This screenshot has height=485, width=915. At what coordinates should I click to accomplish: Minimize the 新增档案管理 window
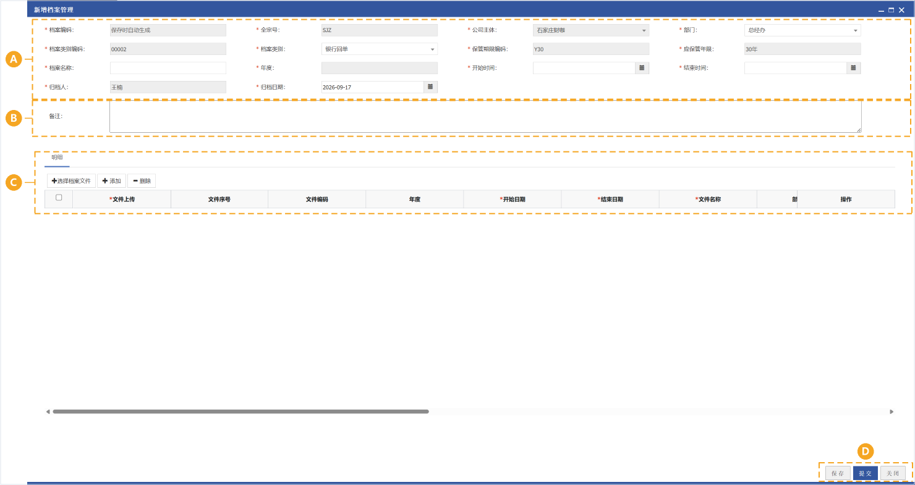pyautogui.click(x=881, y=10)
